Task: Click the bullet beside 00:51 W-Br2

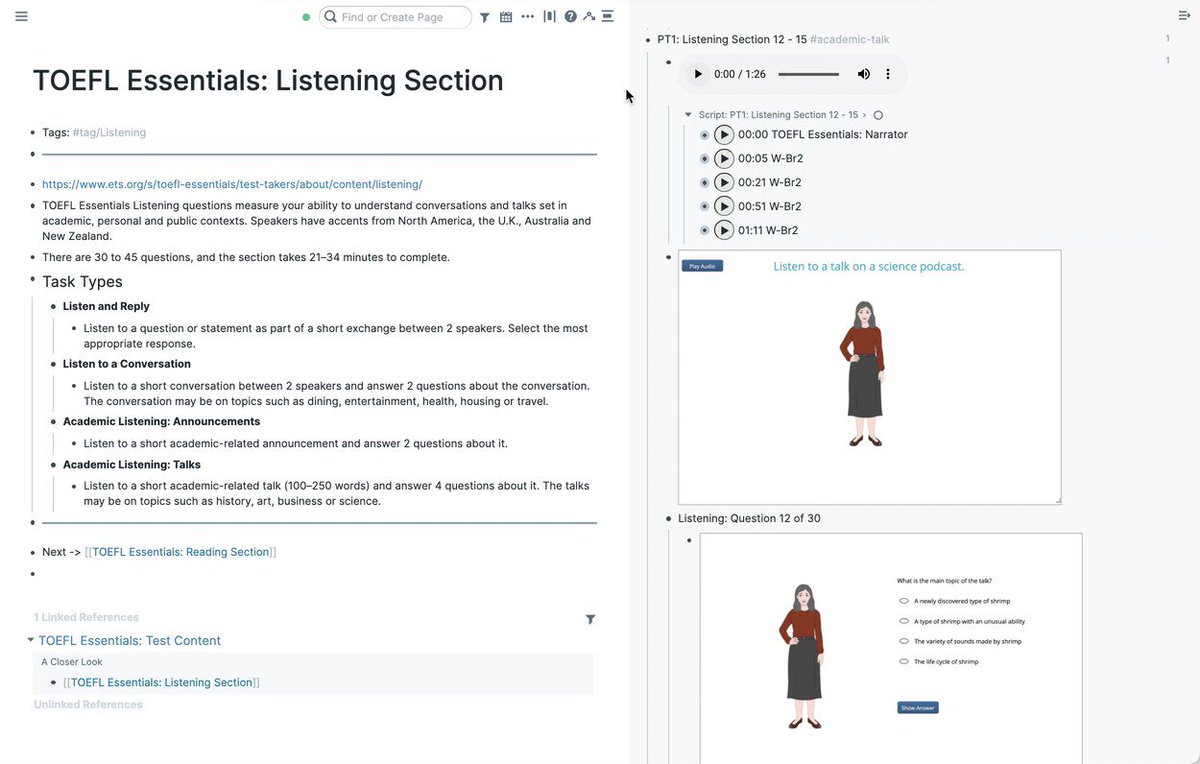Action: pos(704,206)
